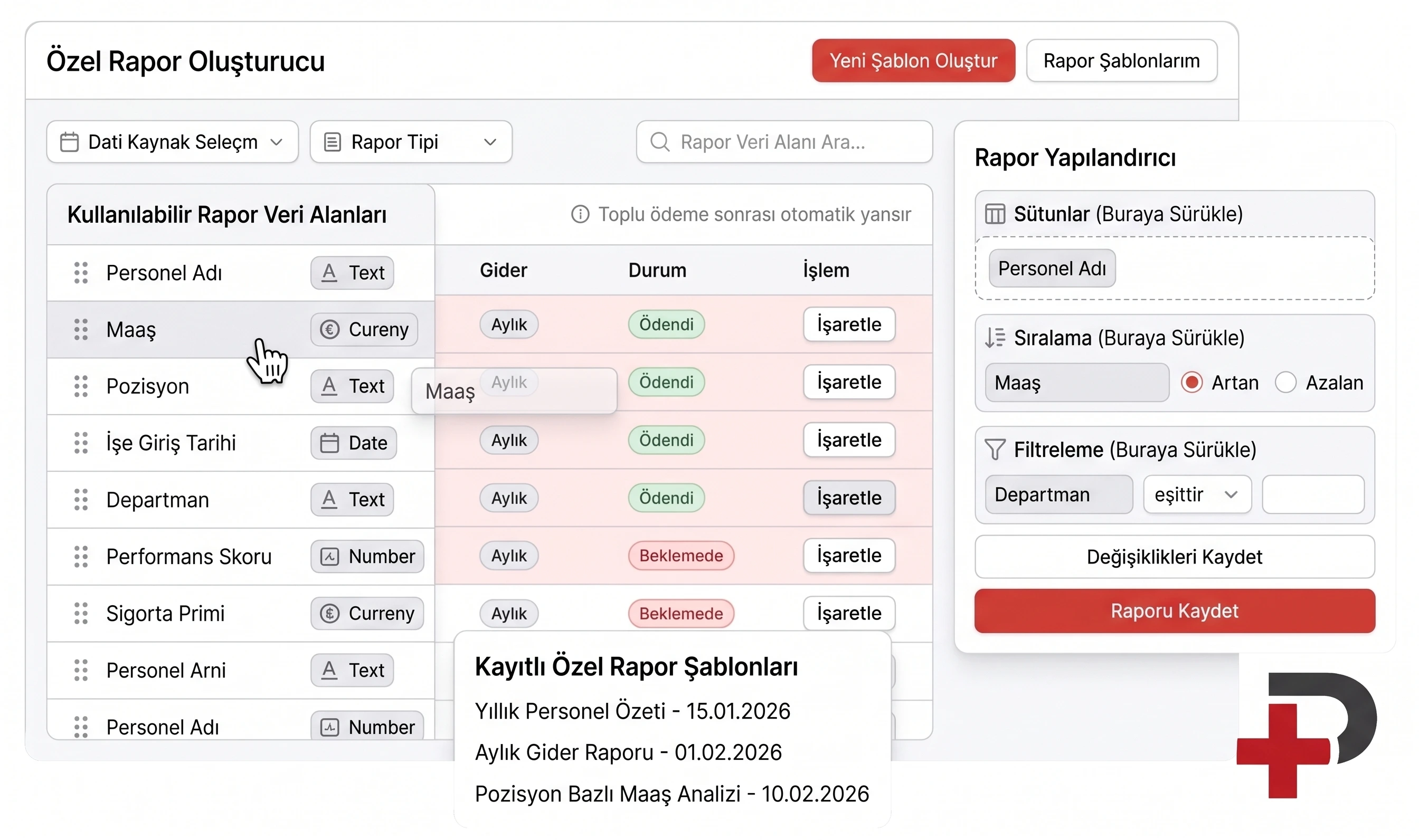Click the Departman filter chip
Viewport: 1419px width, 840px height.
point(1059,495)
